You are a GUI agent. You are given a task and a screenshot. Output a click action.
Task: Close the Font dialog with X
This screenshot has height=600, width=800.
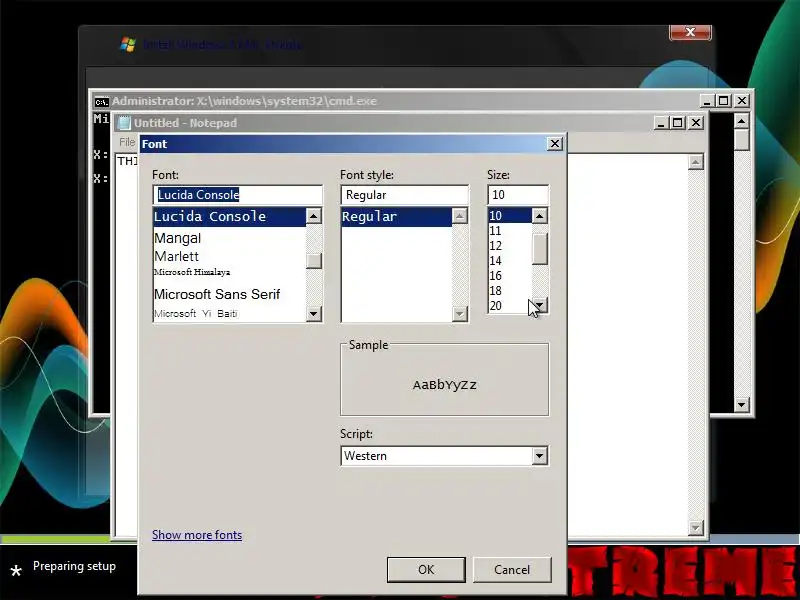(x=555, y=144)
